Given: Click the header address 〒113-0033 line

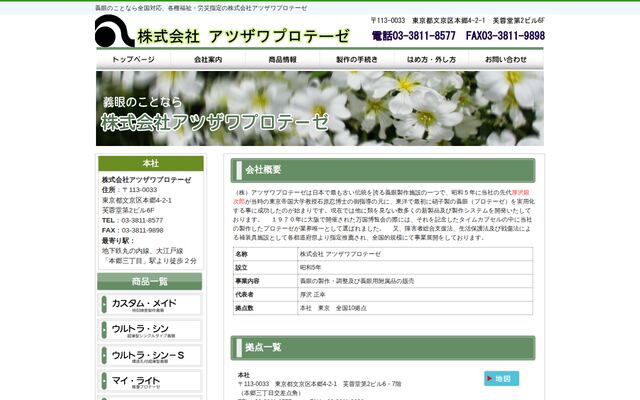Looking at the screenshot, I should point(458,20).
